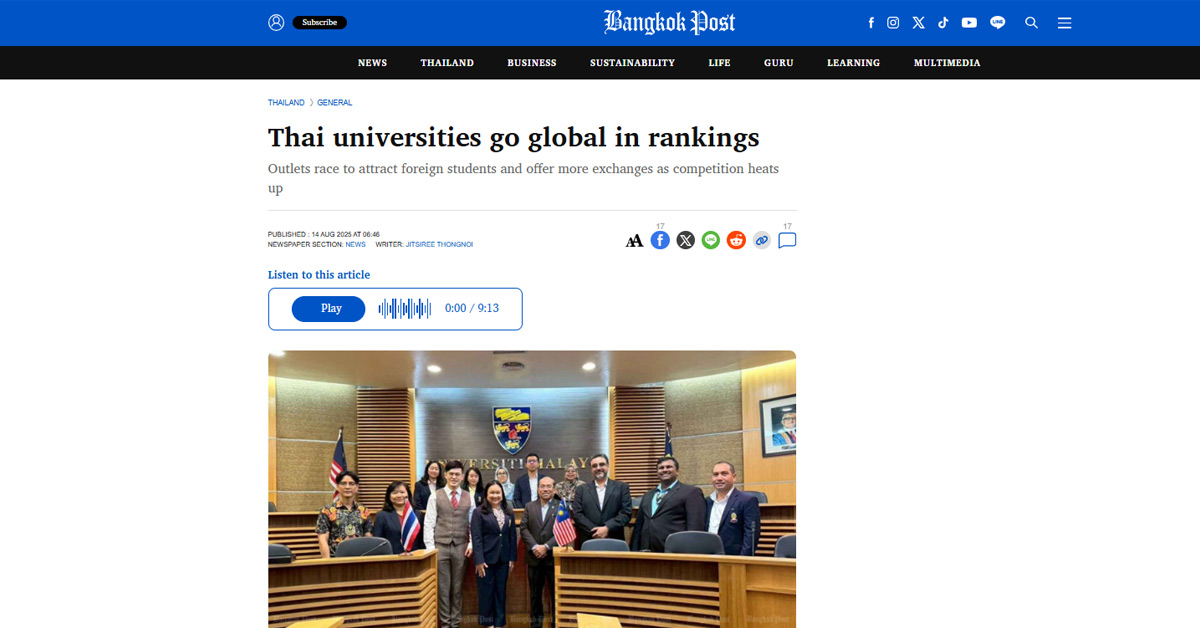Switch to the BUSINESS section

click(531, 62)
